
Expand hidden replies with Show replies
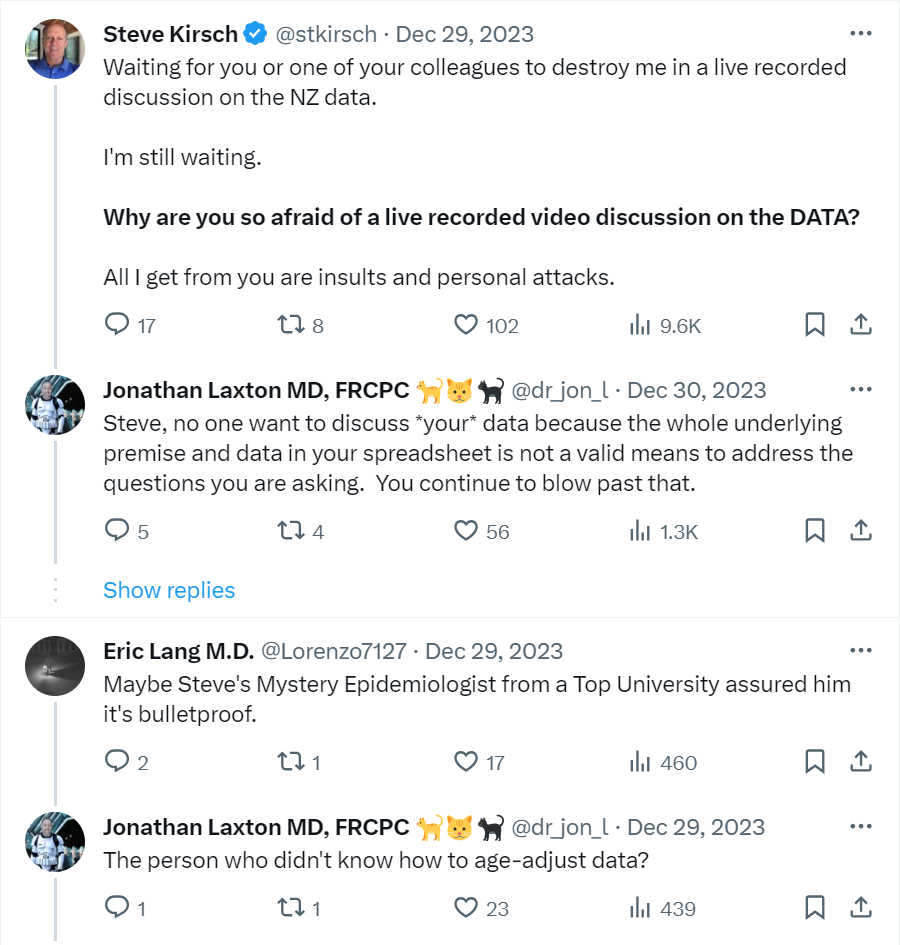(169, 590)
